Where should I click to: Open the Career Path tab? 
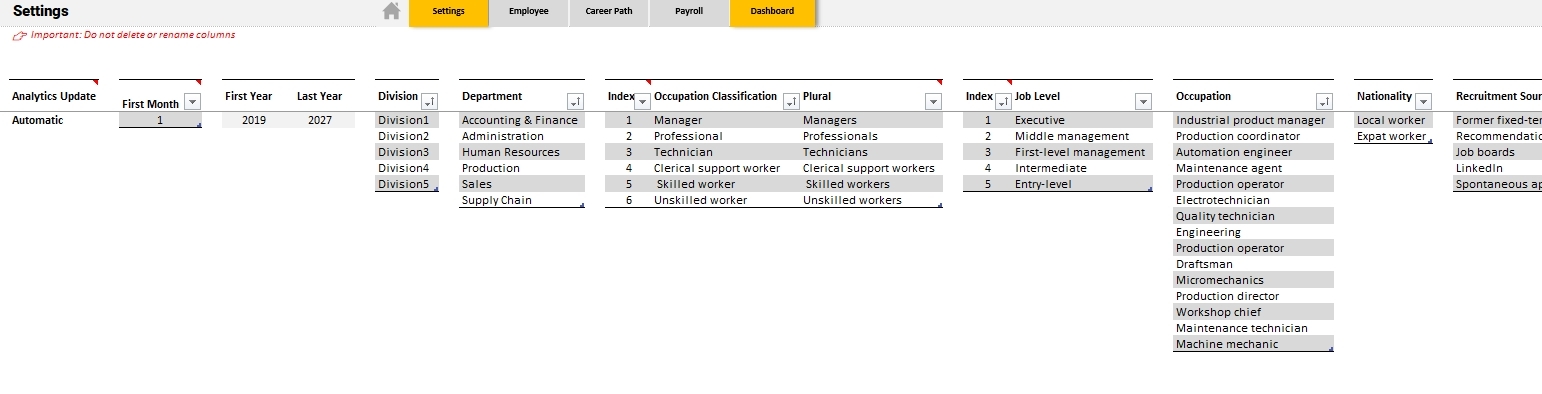click(609, 12)
